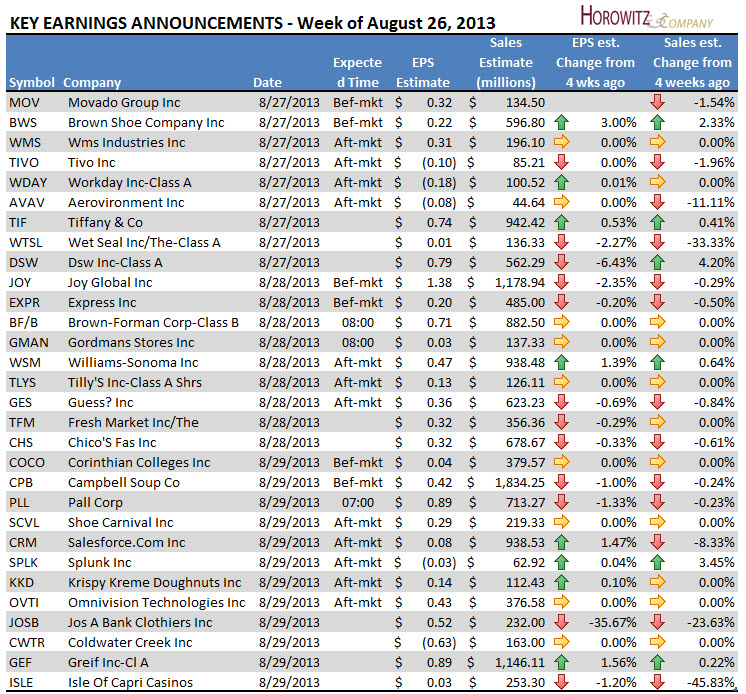Click the EPS est. Change header
Screen dimensions: 746x694
[595, 62]
